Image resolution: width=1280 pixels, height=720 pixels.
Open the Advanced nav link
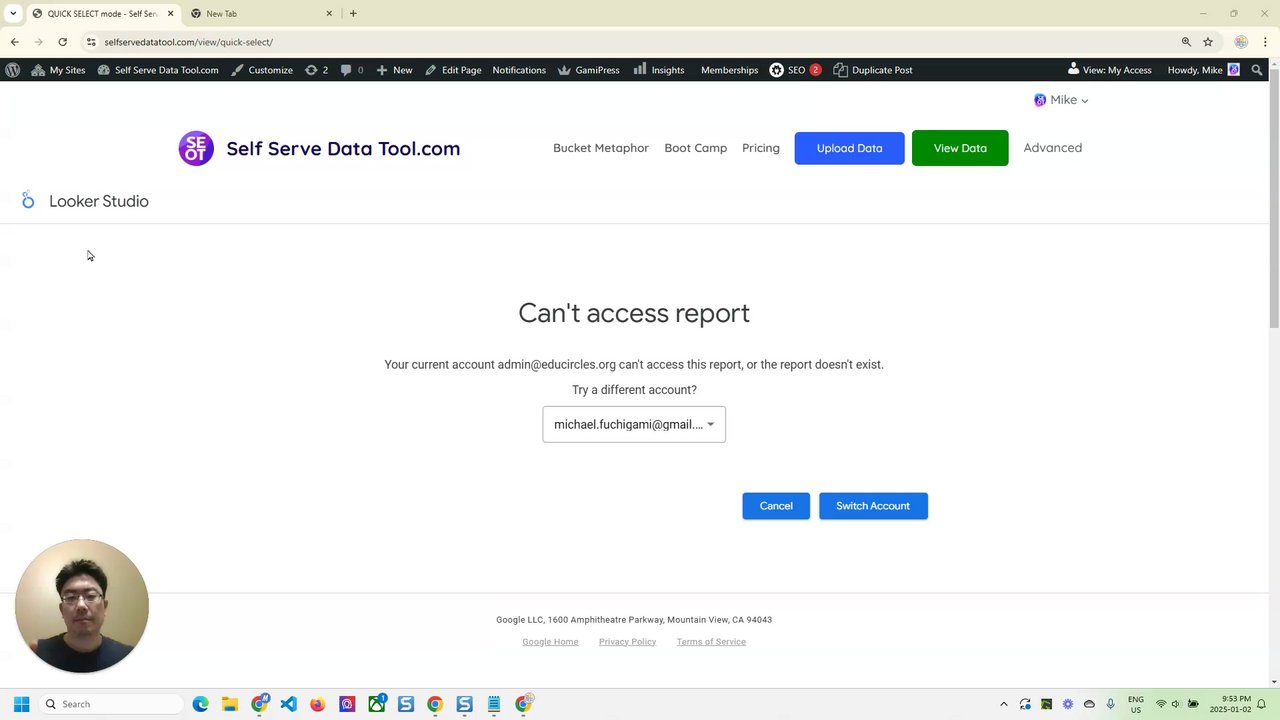coord(1053,148)
